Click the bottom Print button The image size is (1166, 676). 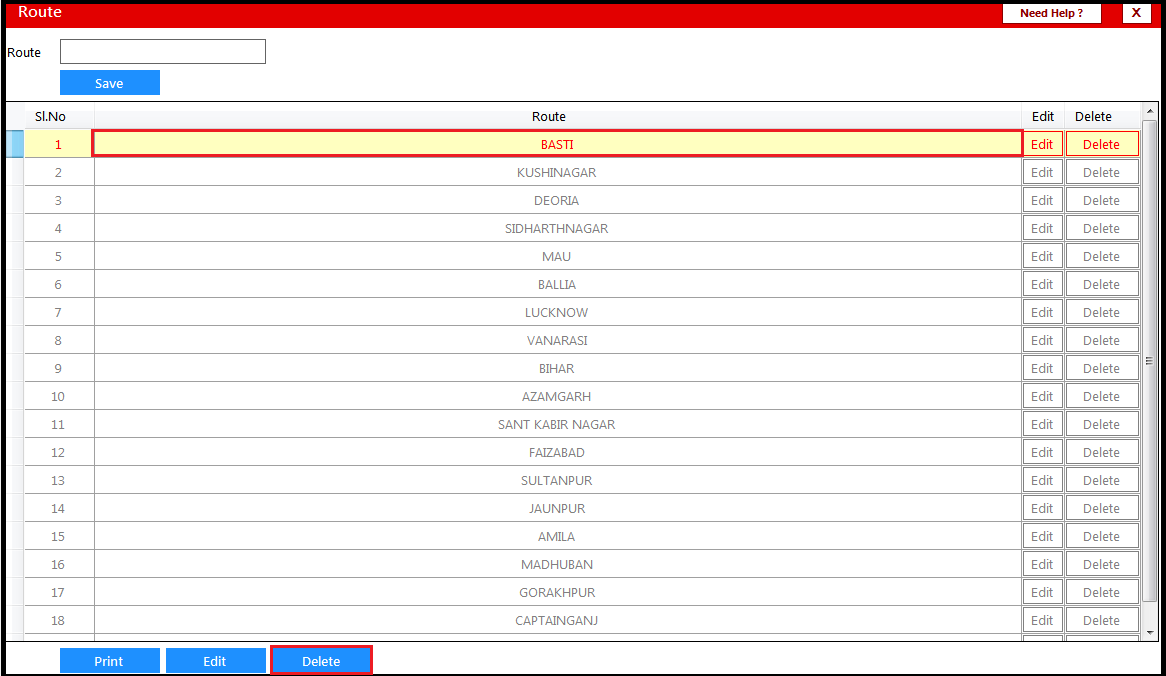point(109,660)
